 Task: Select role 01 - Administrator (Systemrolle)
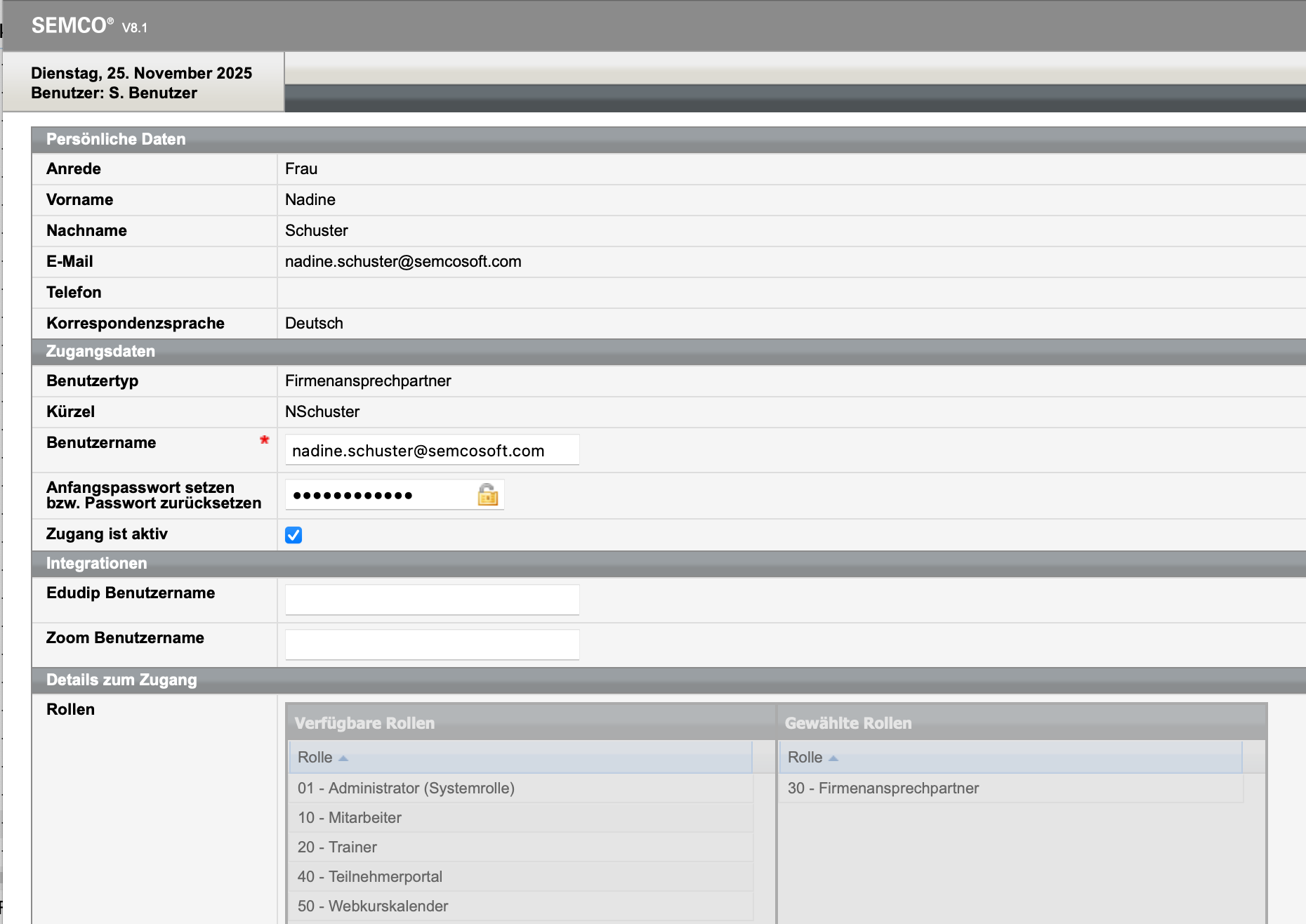406,788
